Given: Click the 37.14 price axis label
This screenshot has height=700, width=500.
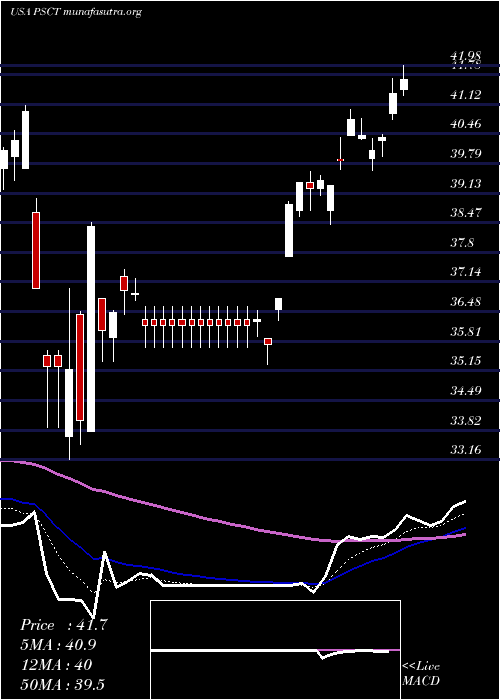Looking at the screenshot, I should pos(466,272).
